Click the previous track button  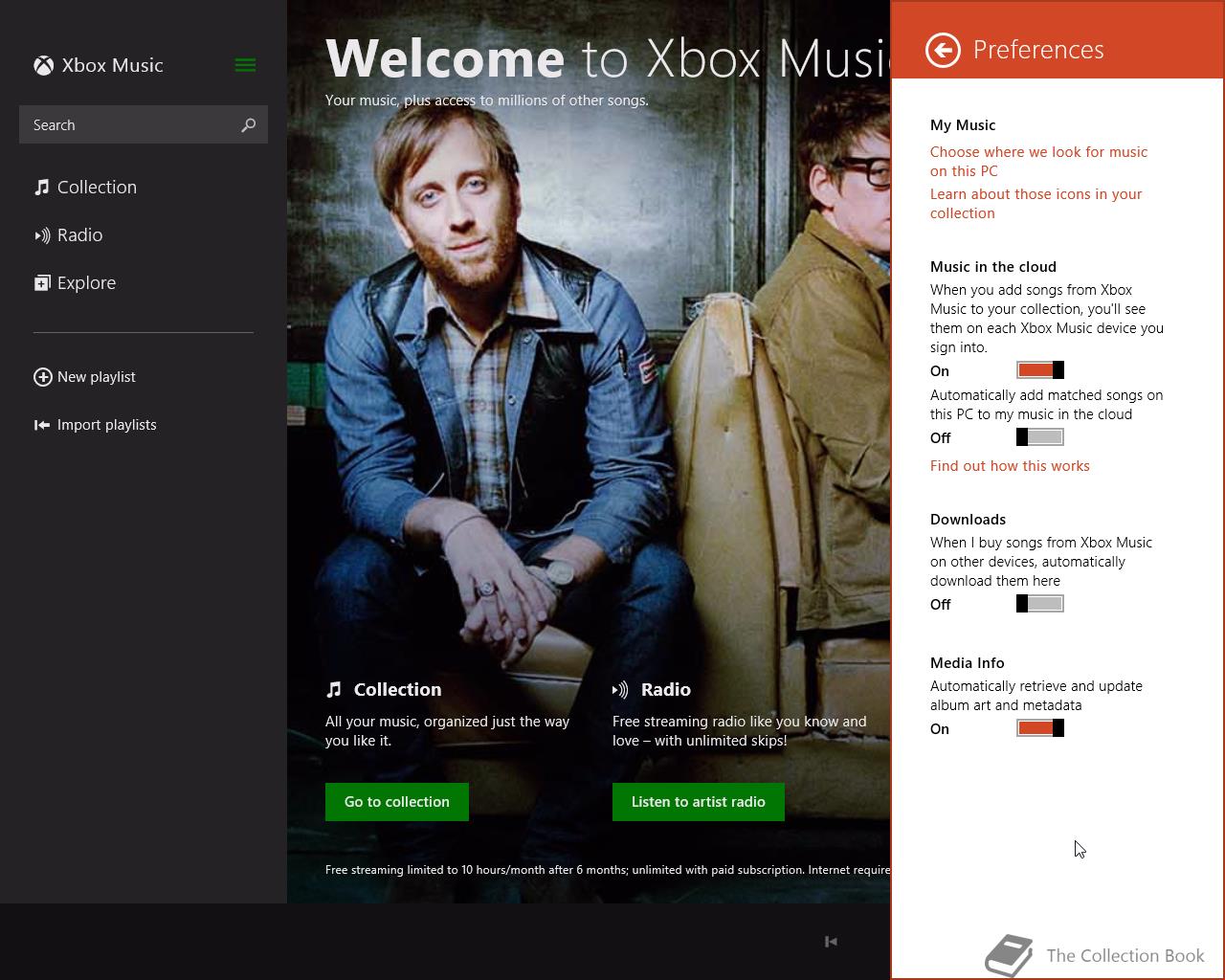(831, 942)
